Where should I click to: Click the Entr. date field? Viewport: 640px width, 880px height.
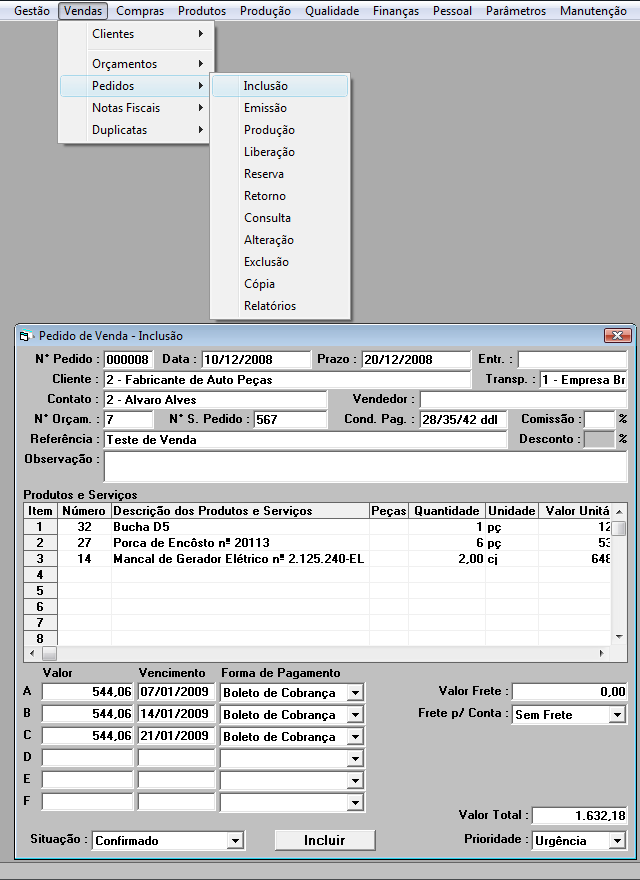572,359
